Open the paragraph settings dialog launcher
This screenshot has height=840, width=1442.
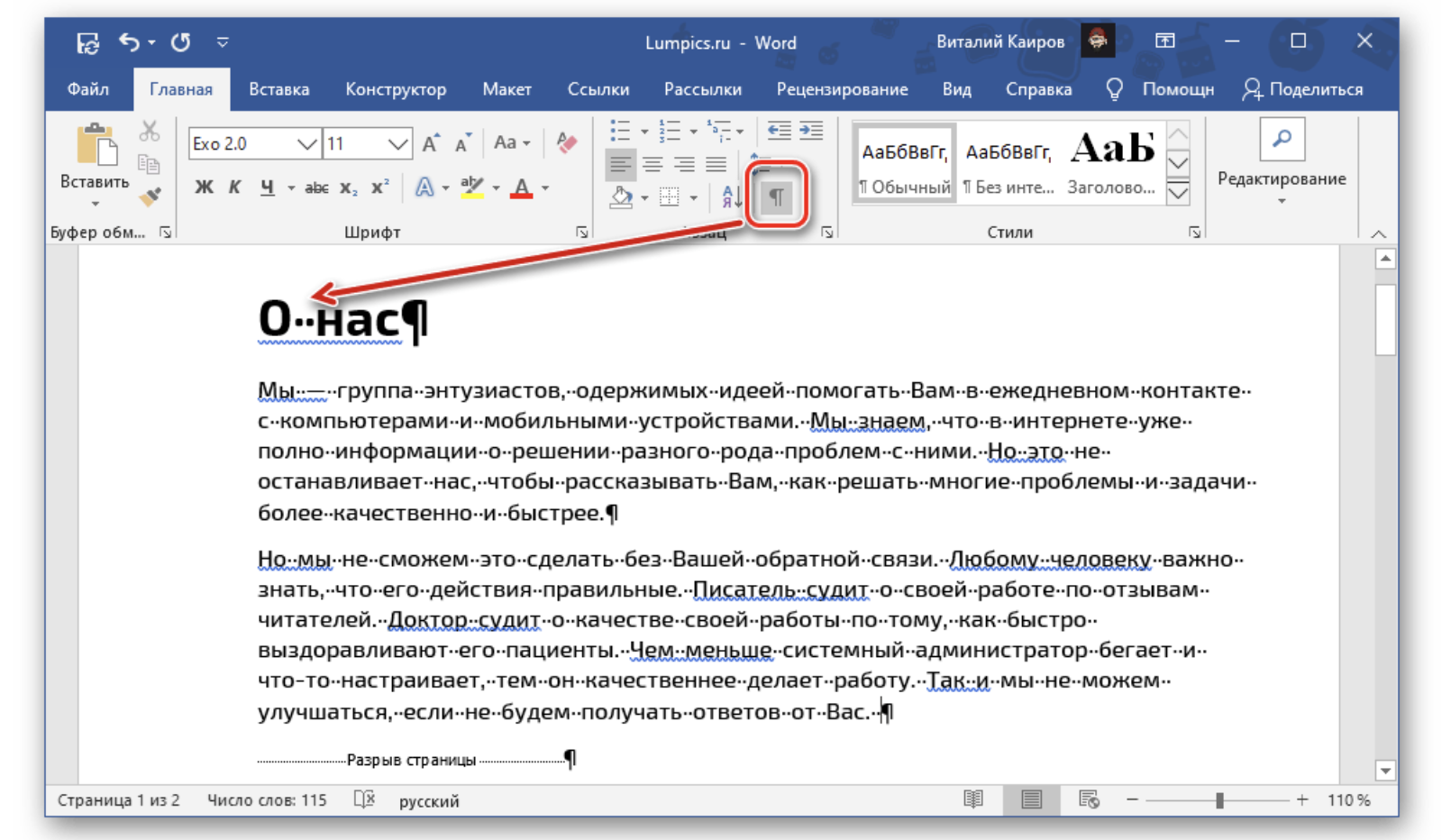tap(827, 233)
